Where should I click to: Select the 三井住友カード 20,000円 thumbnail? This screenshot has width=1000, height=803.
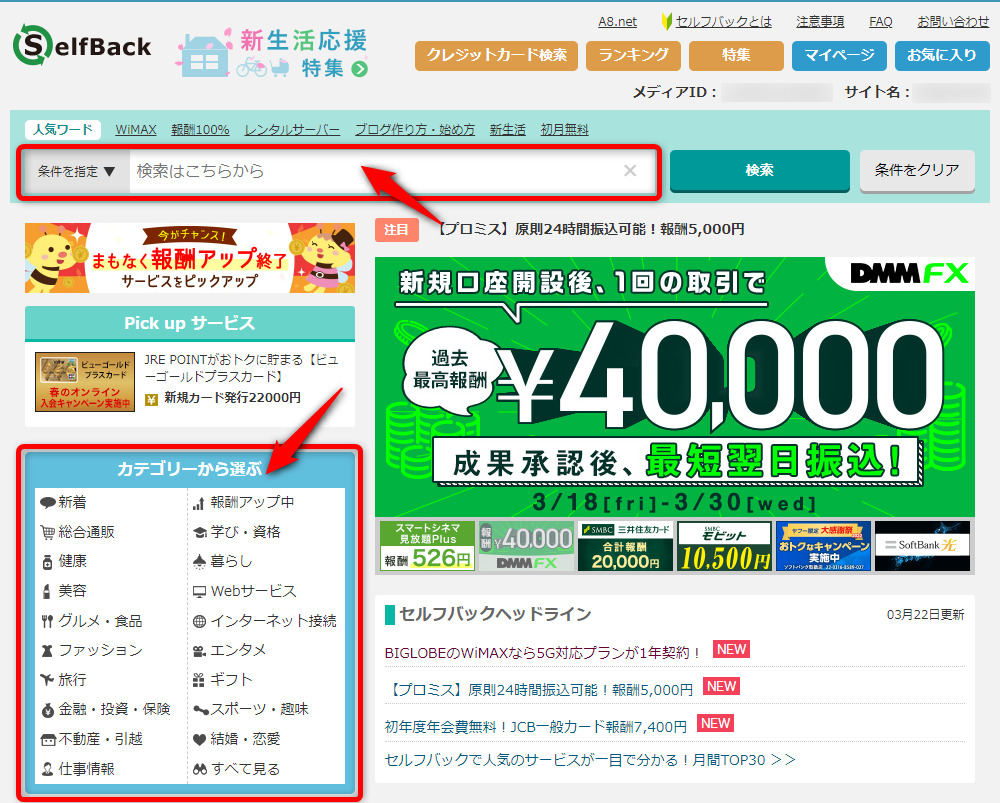coord(625,546)
